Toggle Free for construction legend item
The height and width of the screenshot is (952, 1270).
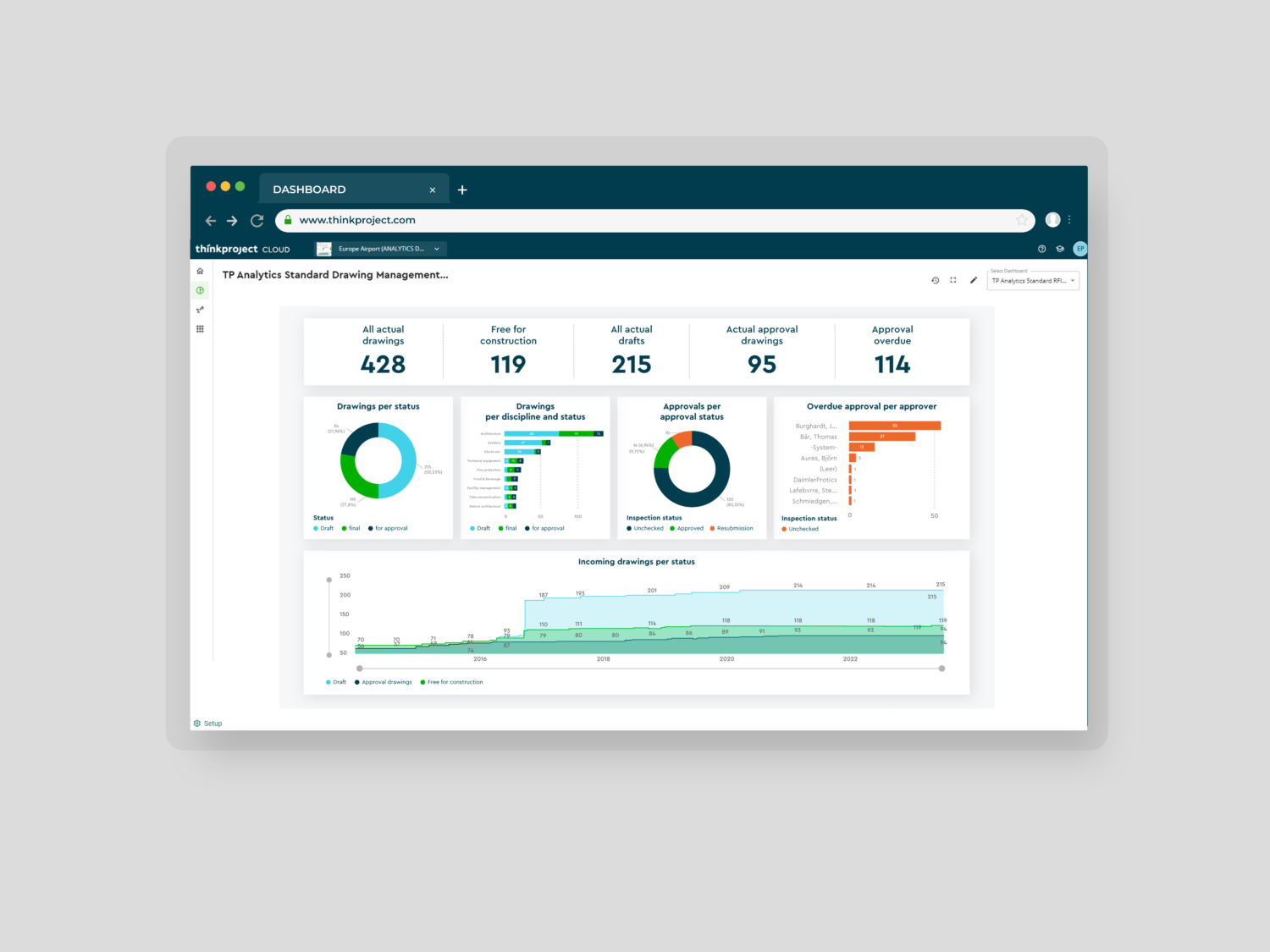[452, 682]
